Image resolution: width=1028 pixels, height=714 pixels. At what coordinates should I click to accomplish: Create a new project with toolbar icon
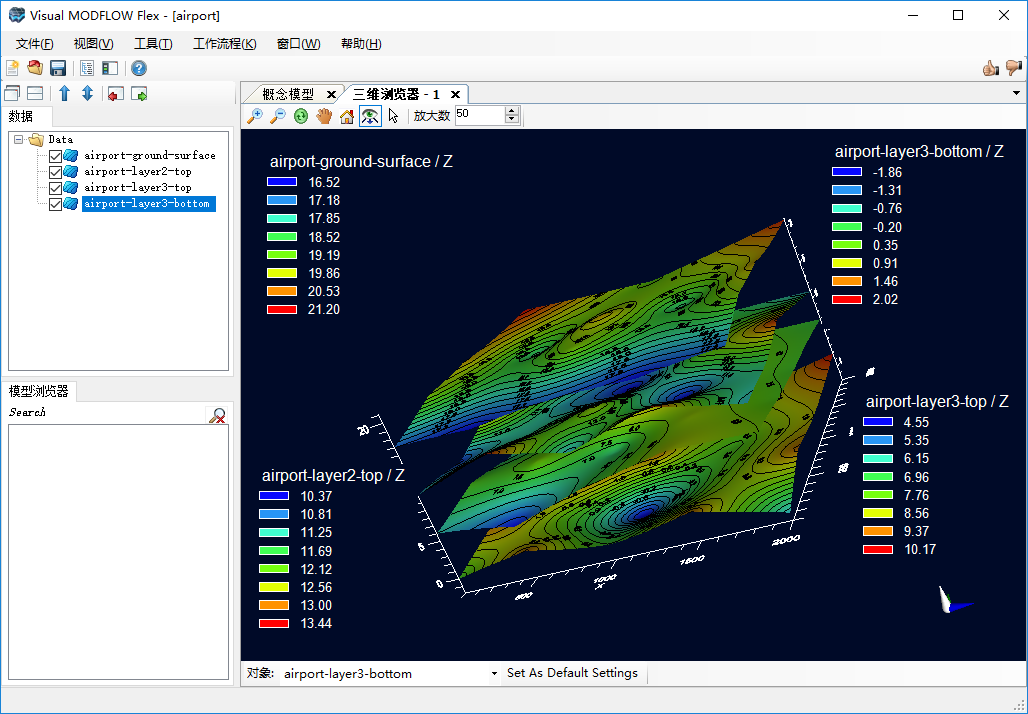click(x=12, y=68)
